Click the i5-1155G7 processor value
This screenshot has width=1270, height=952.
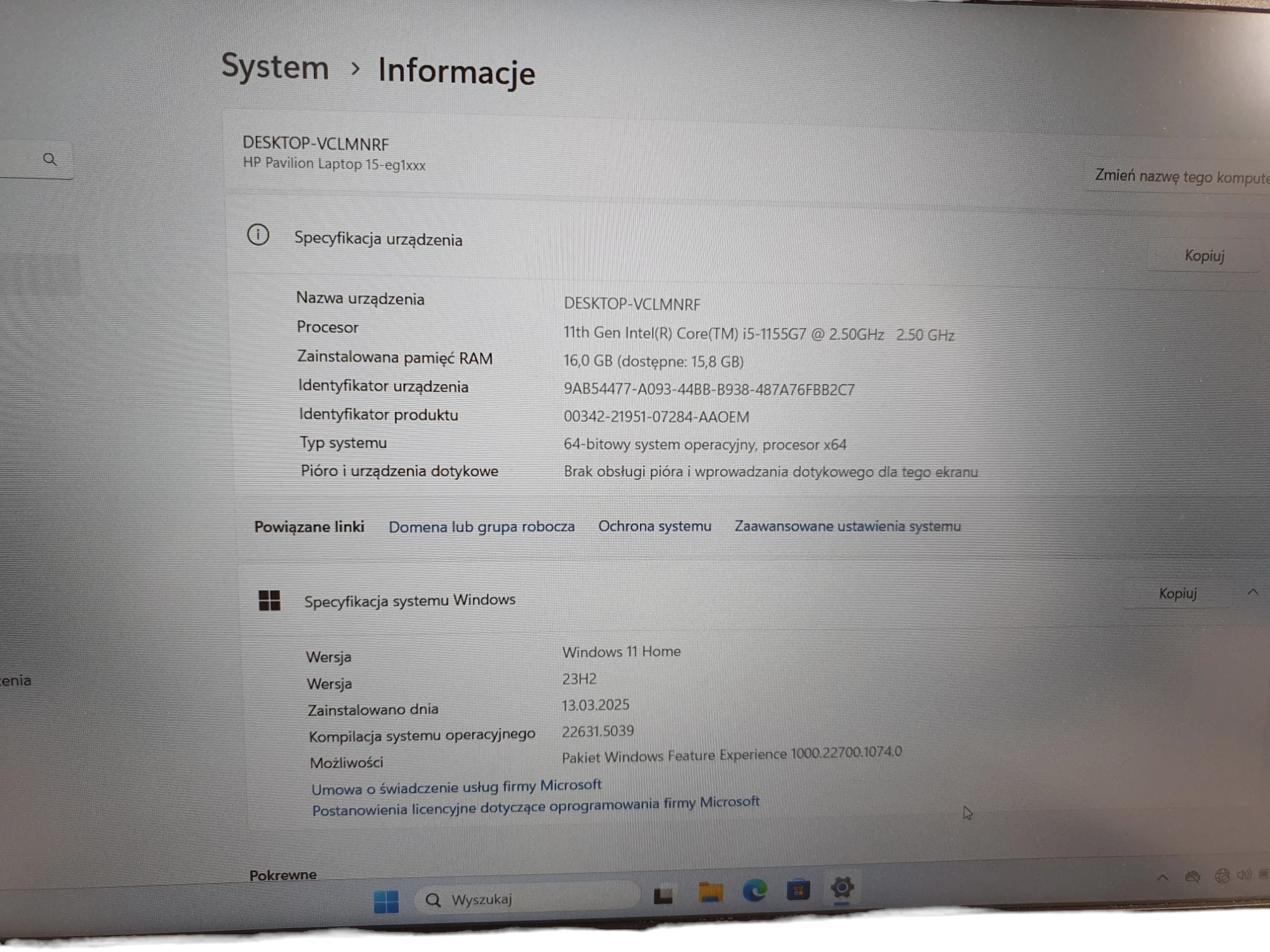759,334
